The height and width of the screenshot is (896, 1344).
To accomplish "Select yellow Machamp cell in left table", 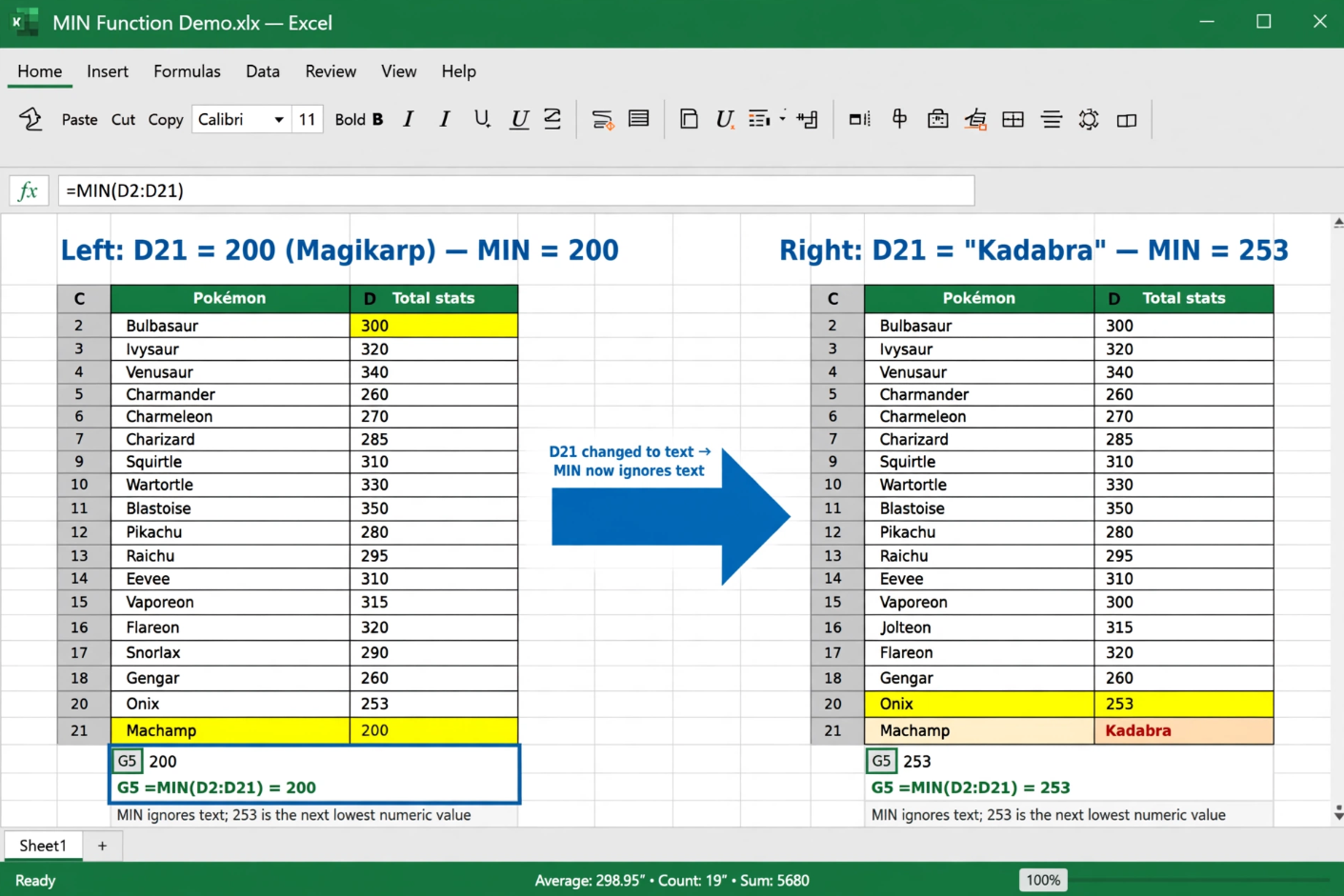I will pos(231,730).
